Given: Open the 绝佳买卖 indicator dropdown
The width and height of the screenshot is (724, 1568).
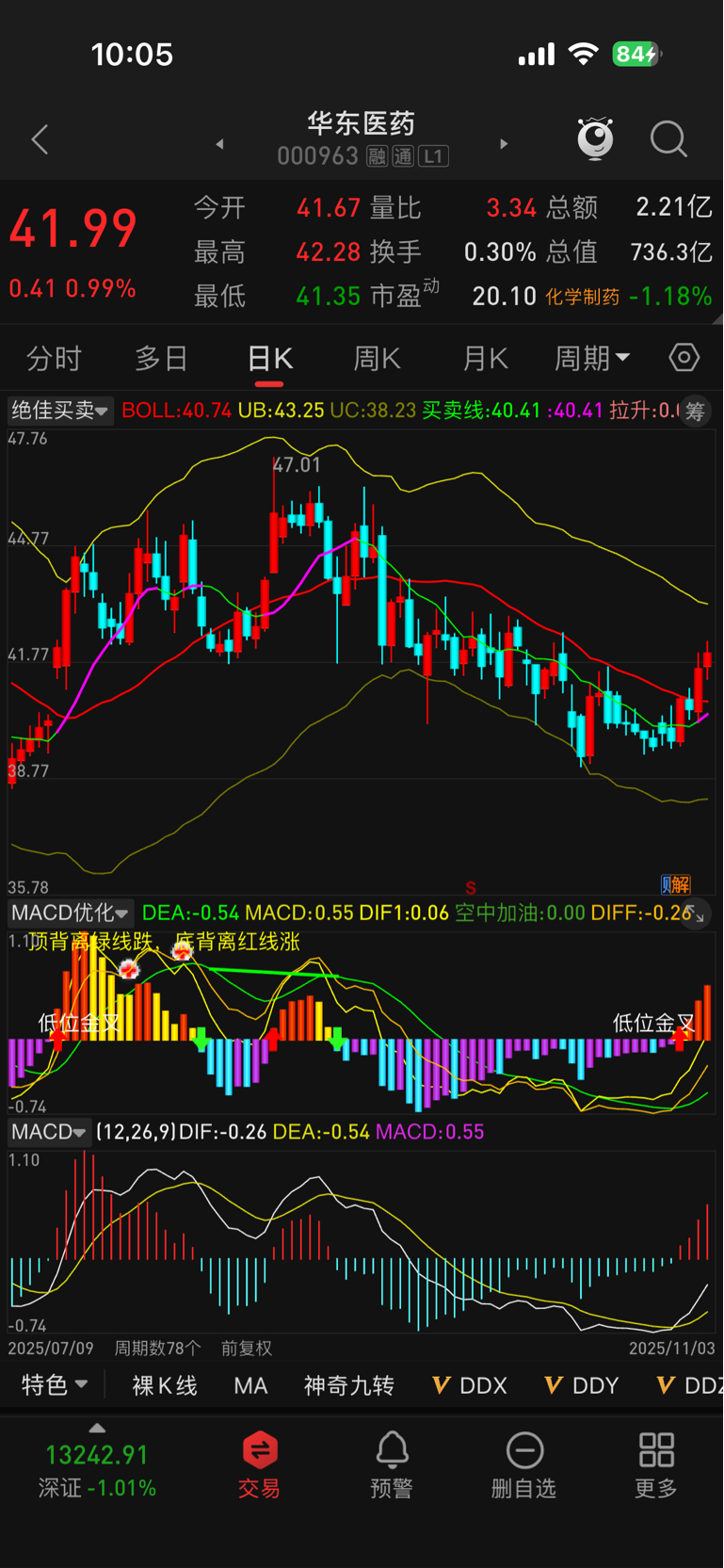Looking at the screenshot, I should [60, 411].
